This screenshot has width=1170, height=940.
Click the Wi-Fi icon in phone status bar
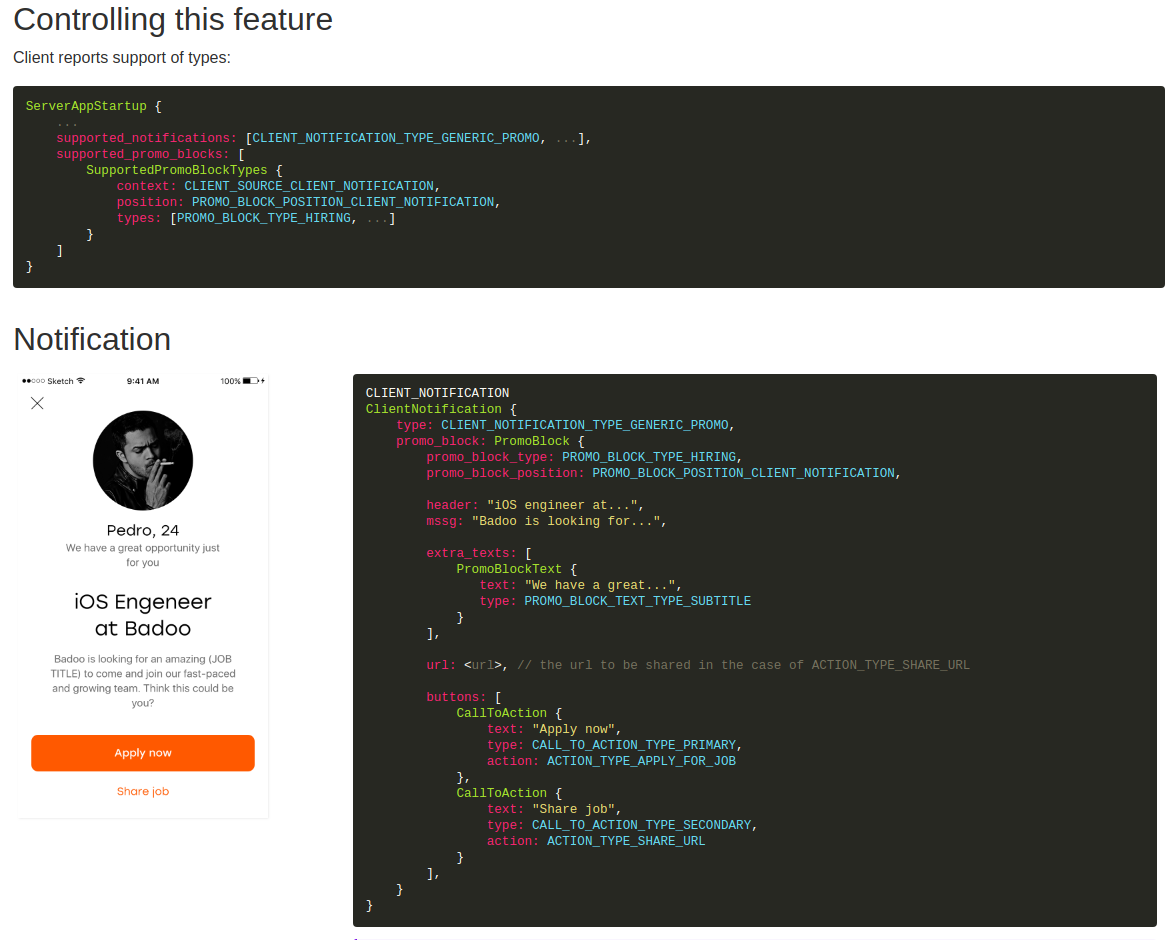(x=81, y=381)
